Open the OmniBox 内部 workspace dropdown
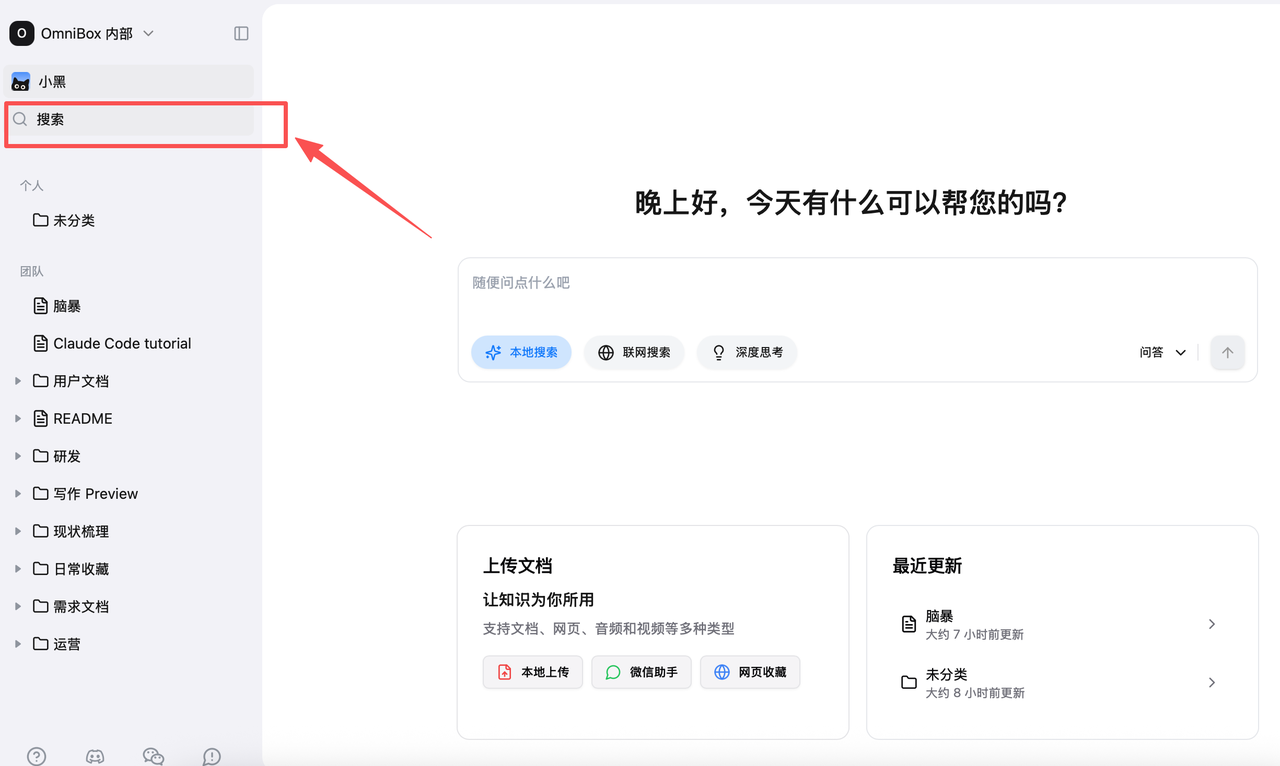 97,33
